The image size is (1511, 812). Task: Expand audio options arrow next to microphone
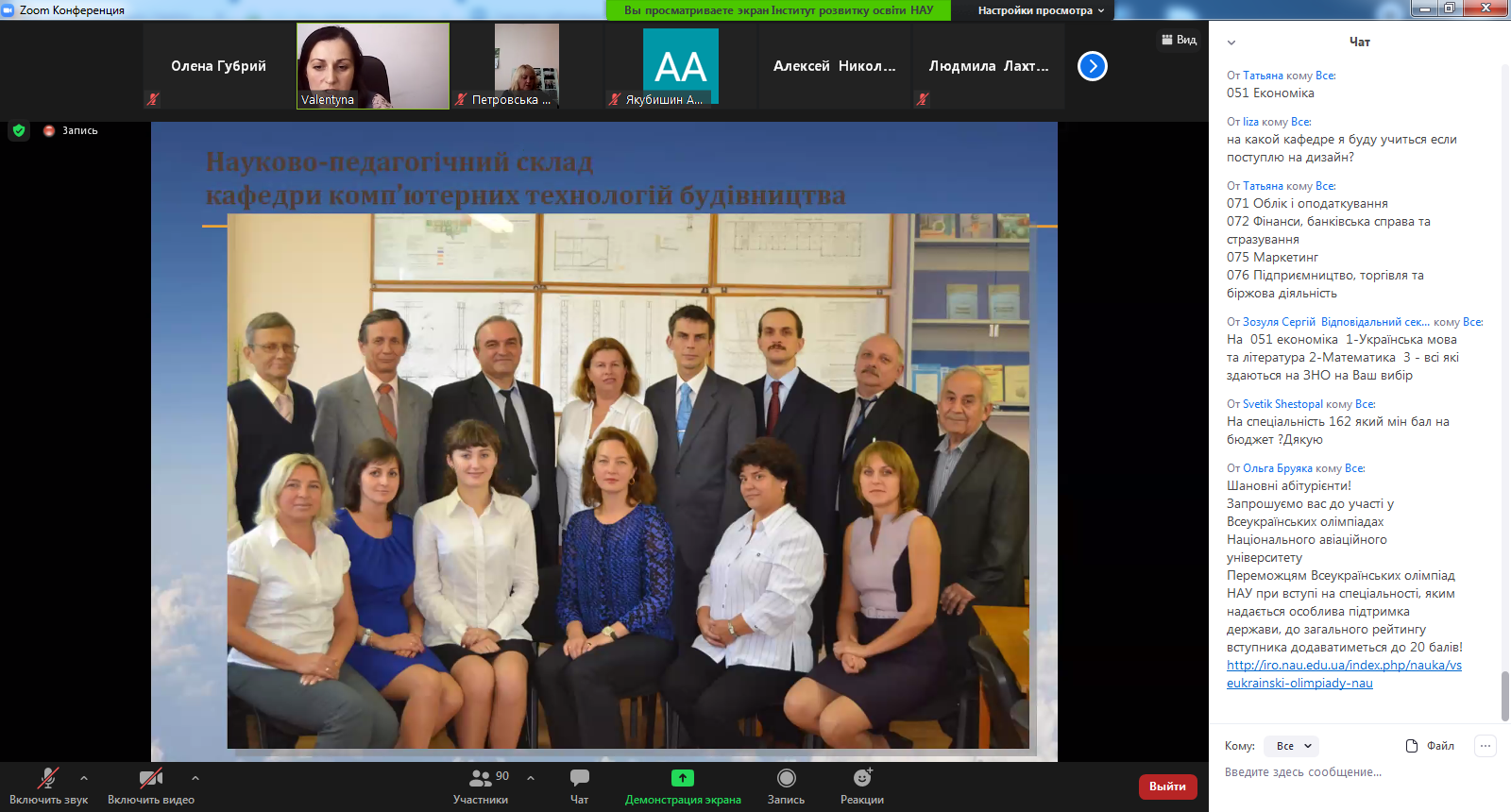(x=84, y=778)
